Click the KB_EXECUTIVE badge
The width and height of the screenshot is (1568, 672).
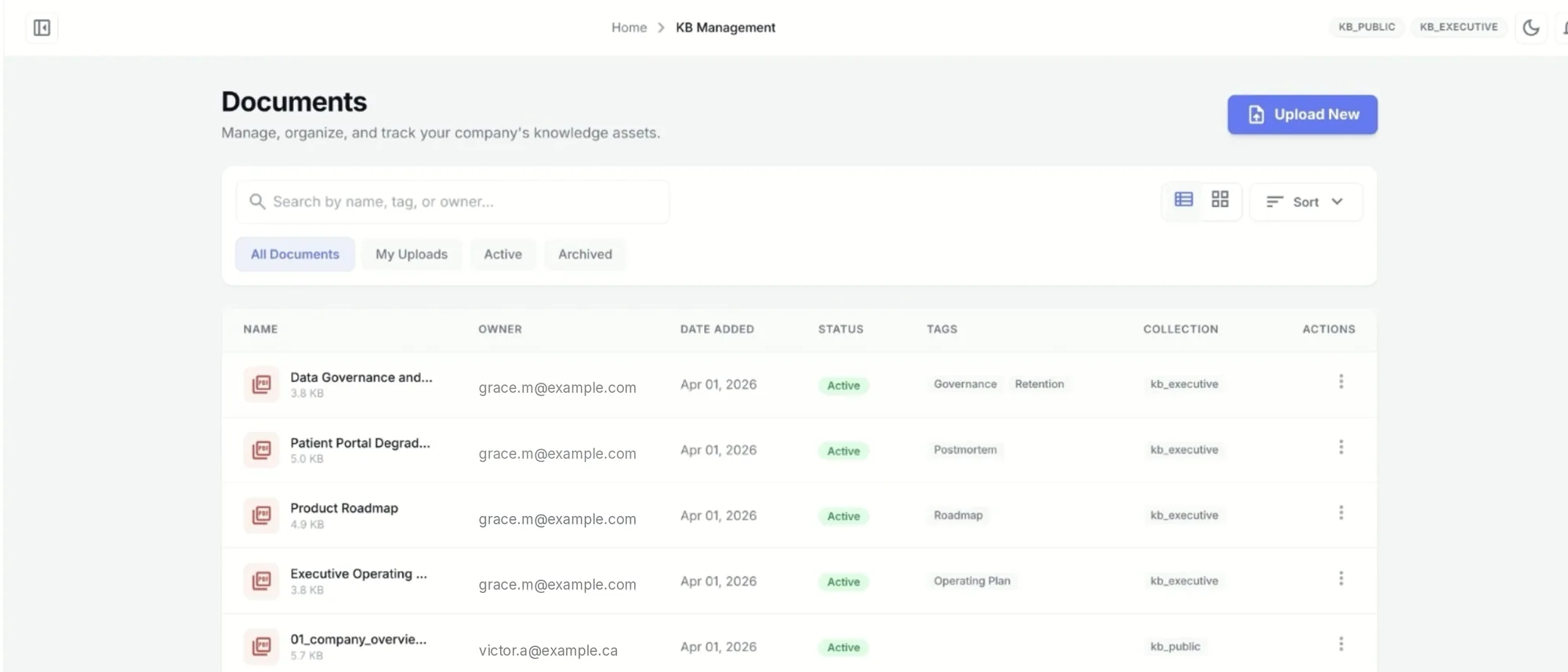click(x=1458, y=27)
